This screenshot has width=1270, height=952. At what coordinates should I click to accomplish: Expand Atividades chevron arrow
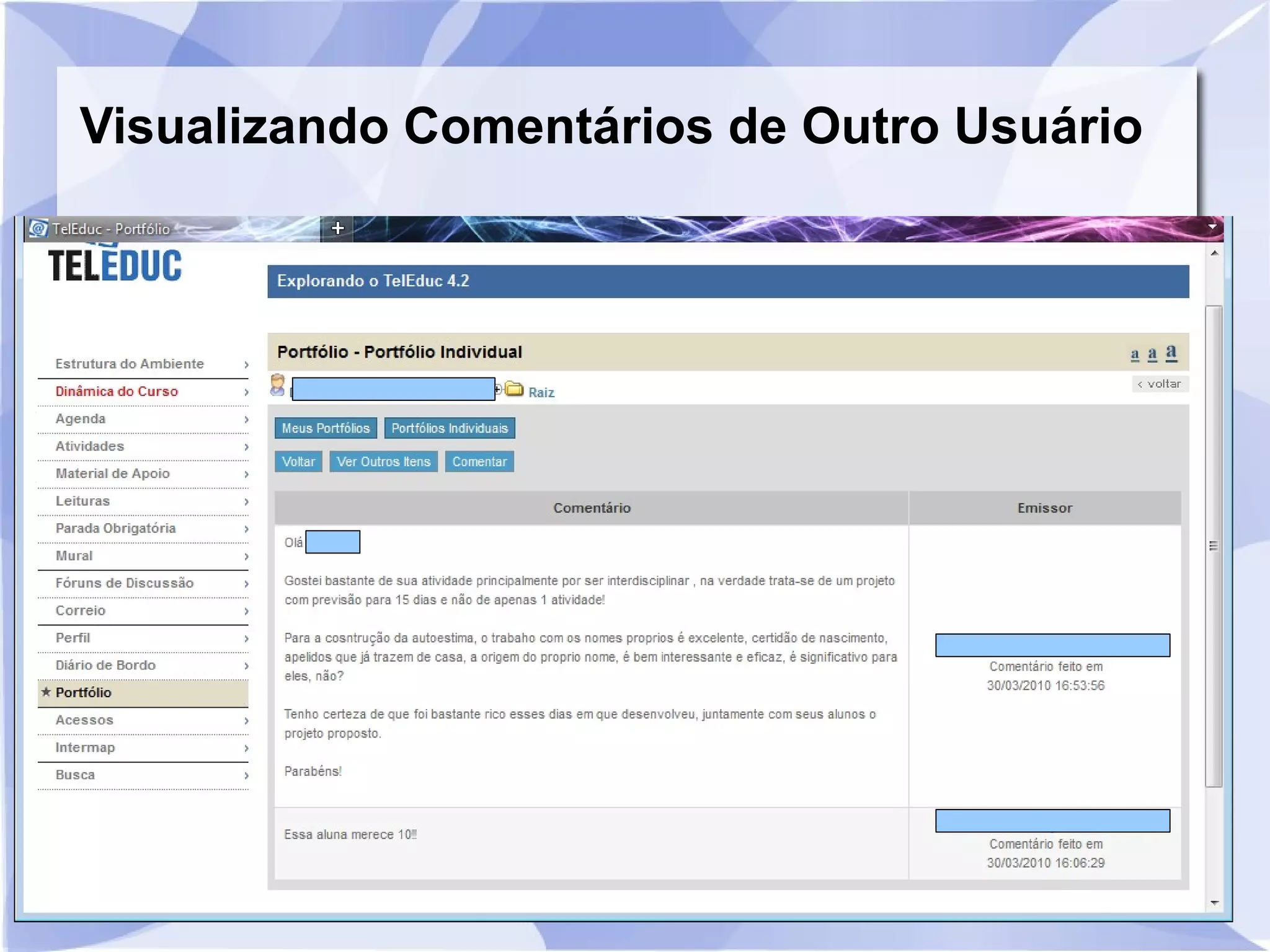coord(246,447)
